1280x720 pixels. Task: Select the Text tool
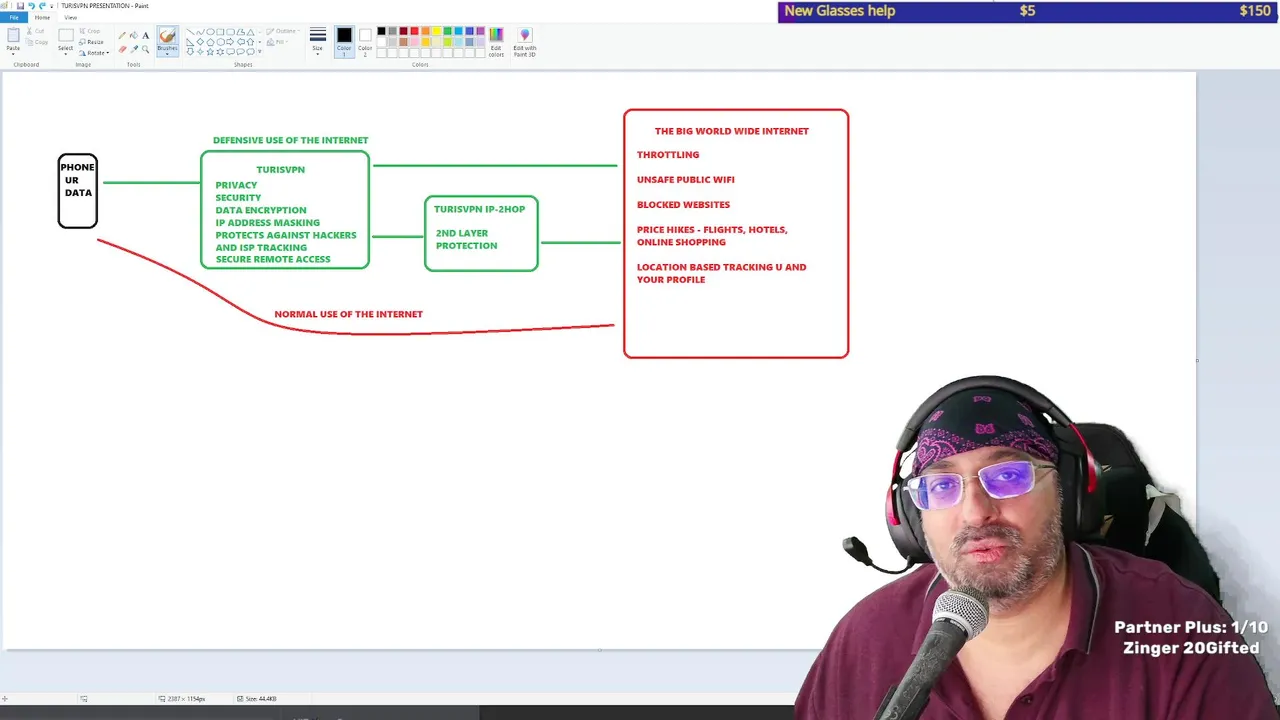tap(146, 35)
